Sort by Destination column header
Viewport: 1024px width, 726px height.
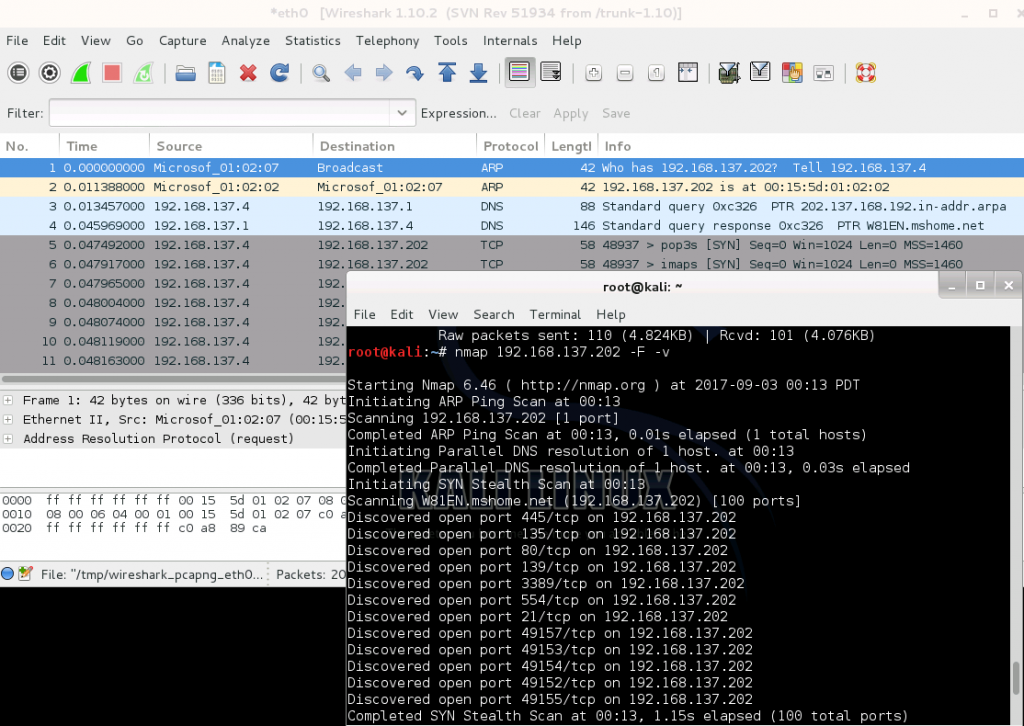point(394,146)
